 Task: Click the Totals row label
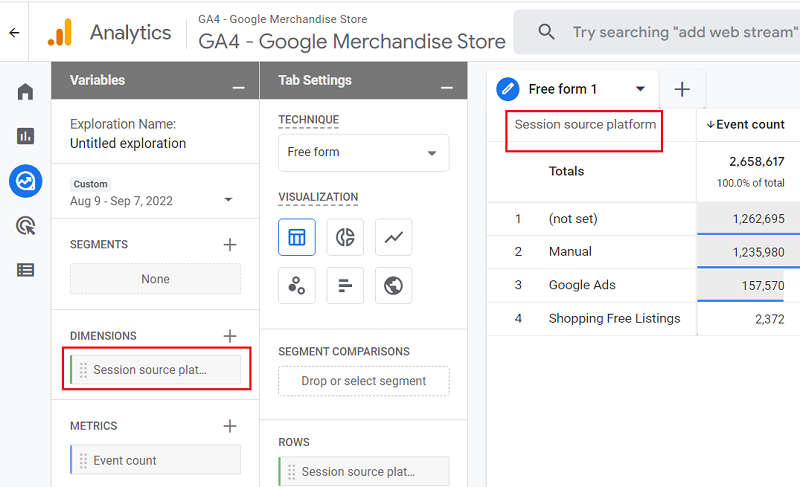[566, 171]
